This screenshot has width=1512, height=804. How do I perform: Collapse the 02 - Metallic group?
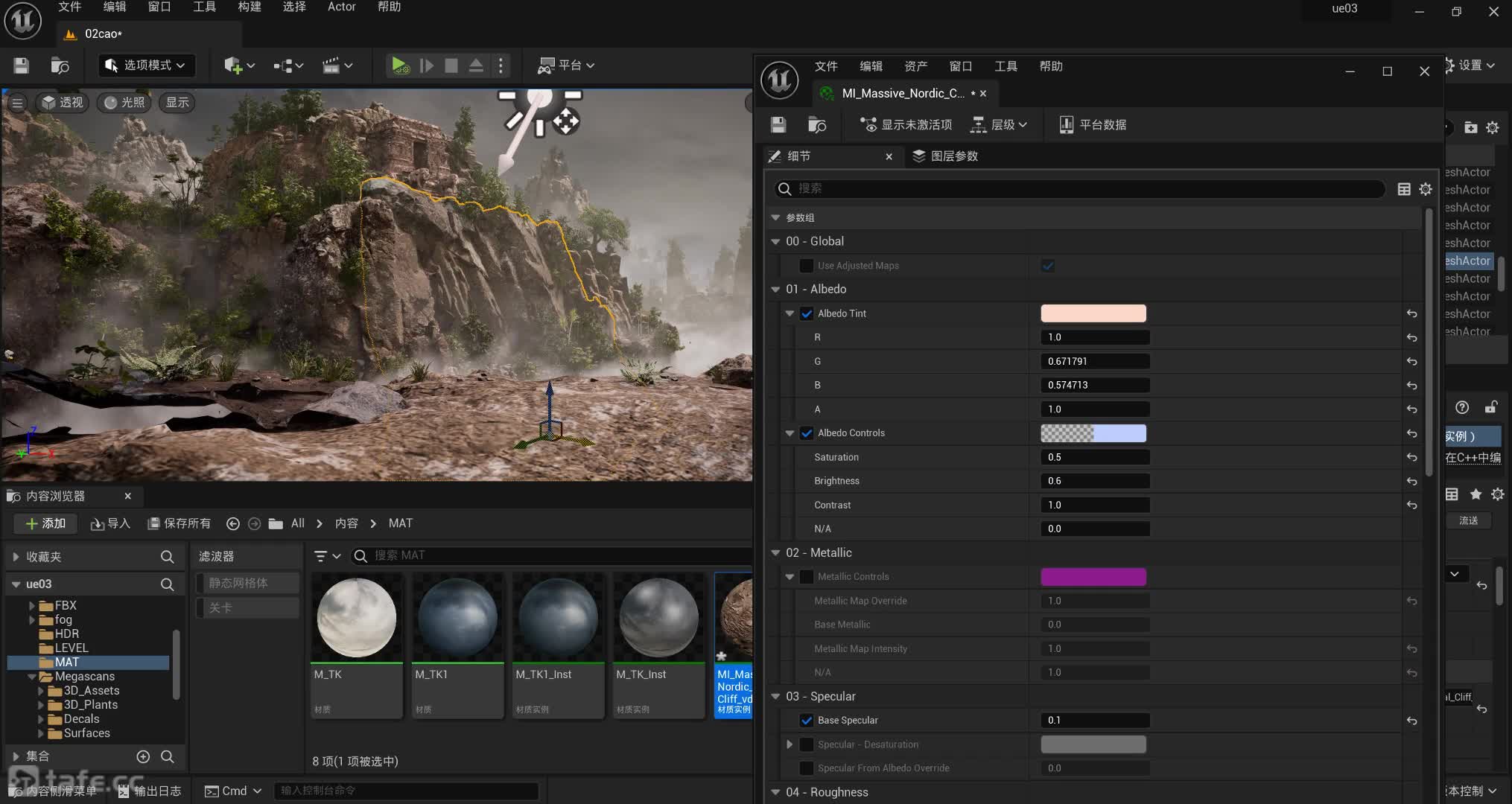coord(775,553)
